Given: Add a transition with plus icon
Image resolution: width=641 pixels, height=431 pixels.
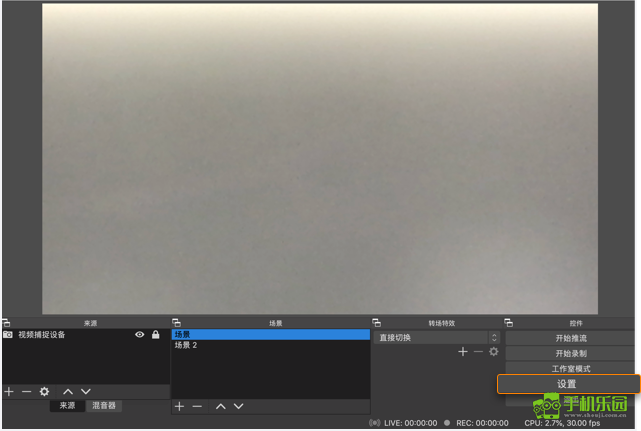Looking at the screenshot, I should click(462, 352).
